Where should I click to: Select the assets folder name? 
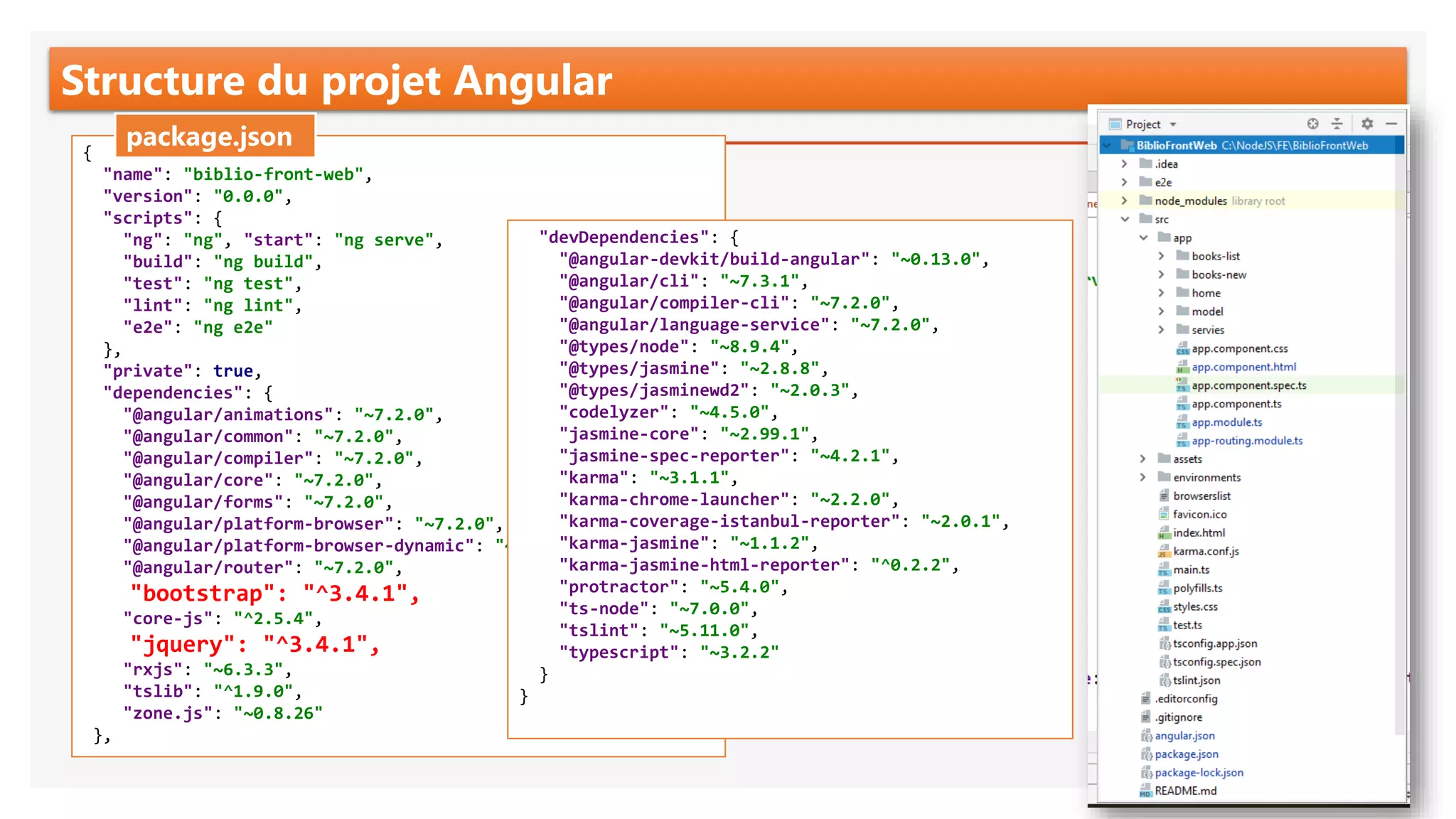tap(1187, 460)
